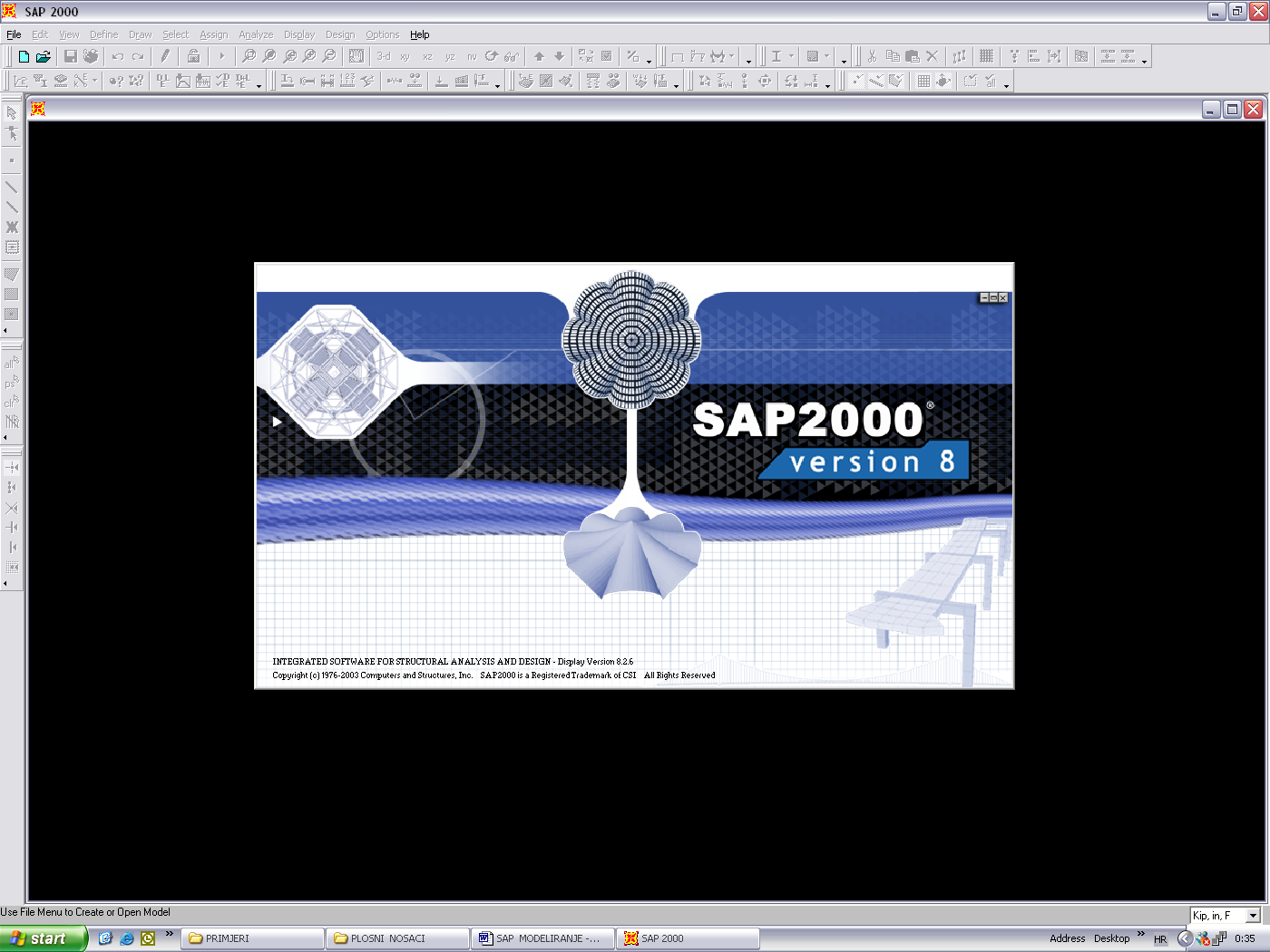This screenshot has height=952, width=1270.
Task: Expand the top-right toolbar overflow arrow
Action: click(x=1145, y=62)
